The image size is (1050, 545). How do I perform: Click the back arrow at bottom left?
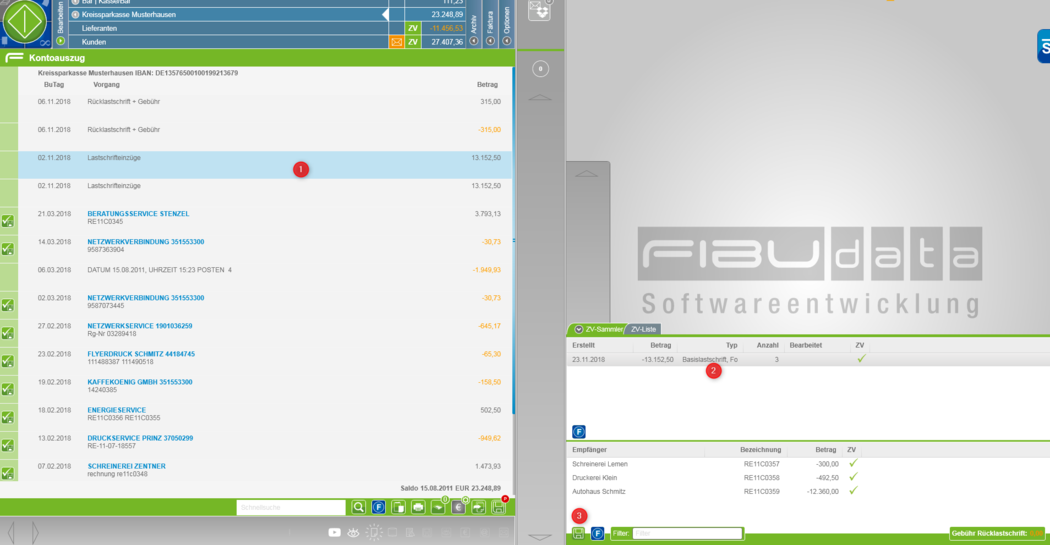pyautogui.click(x=11, y=533)
